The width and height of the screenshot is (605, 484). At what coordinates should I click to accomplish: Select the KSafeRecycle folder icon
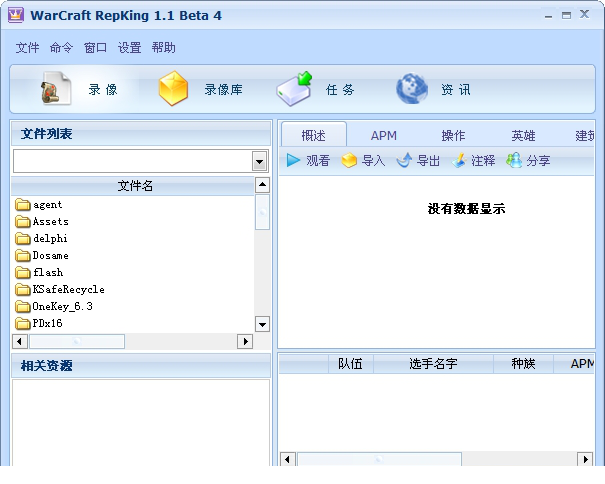(x=23, y=289)
